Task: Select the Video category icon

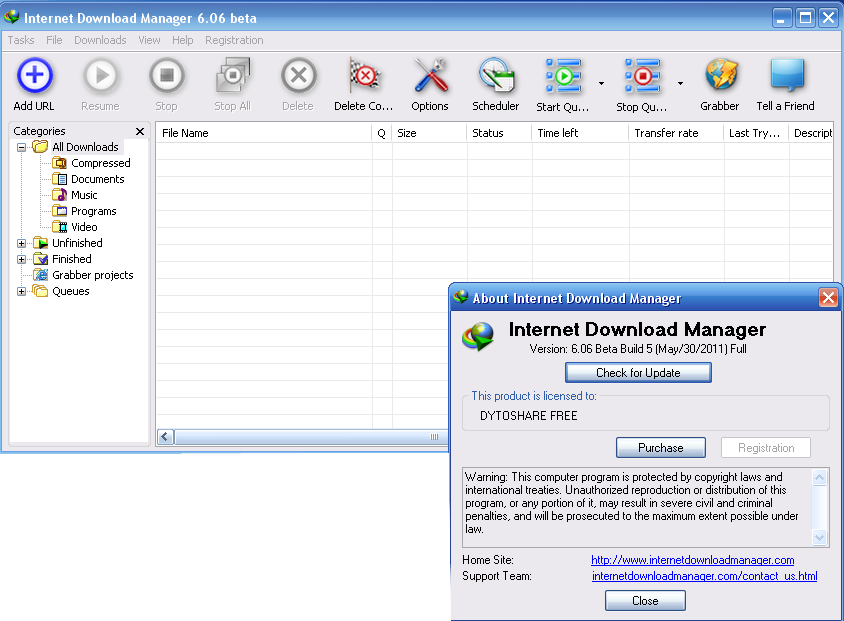Action: coord(59,227)
